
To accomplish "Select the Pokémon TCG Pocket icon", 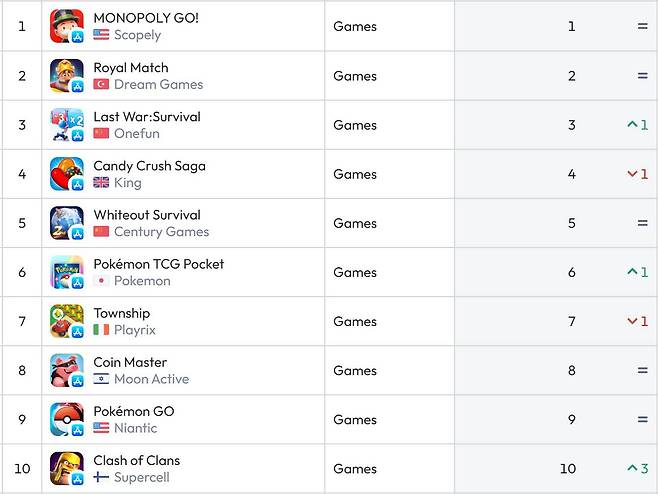I will pos(67,272).
